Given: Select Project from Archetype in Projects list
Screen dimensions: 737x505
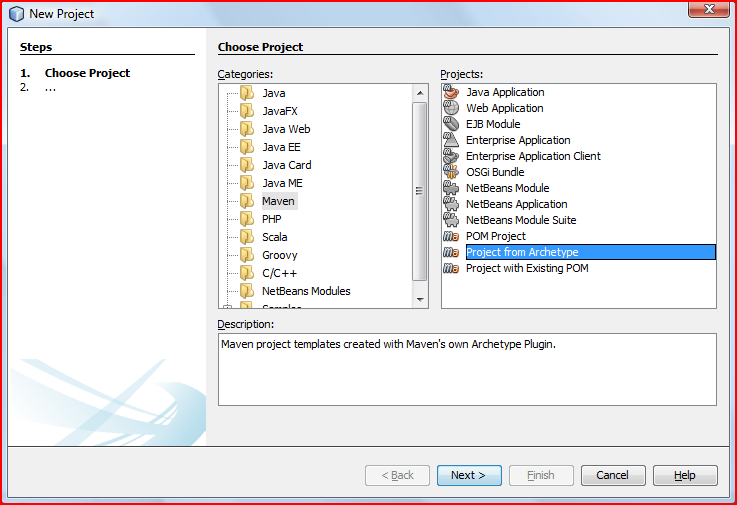Looking at the screenshot, I should (x=522, y=252).
